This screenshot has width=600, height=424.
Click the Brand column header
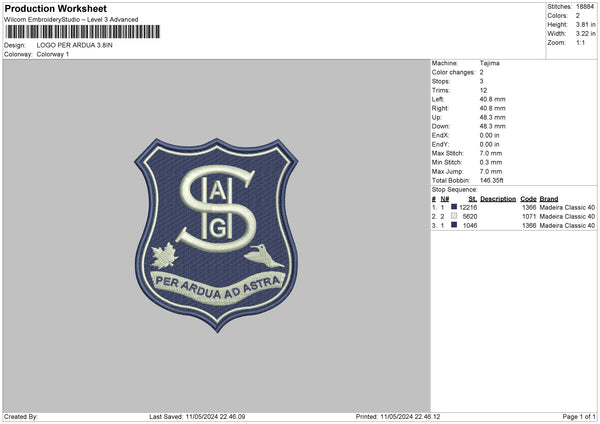pyautogui.click(x=549, y=199)
